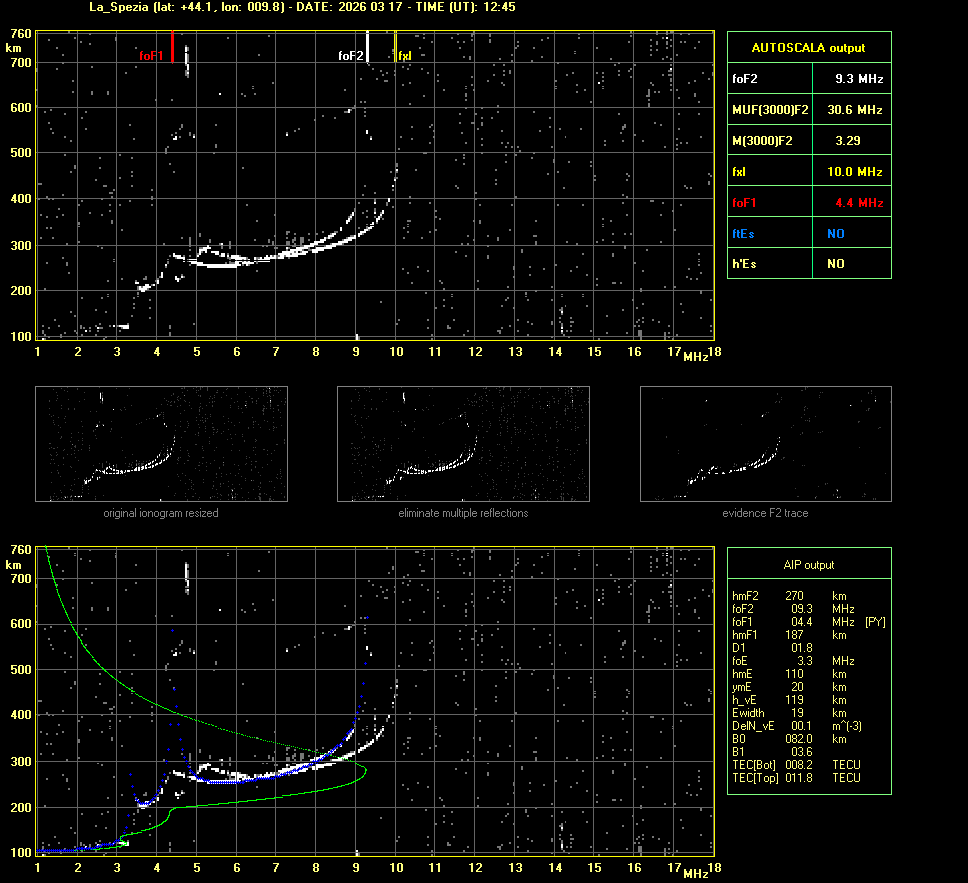Select the red foF1 4.4 MHz value
Viewport: 968px width, 883px height.
[x=858, y=203]
